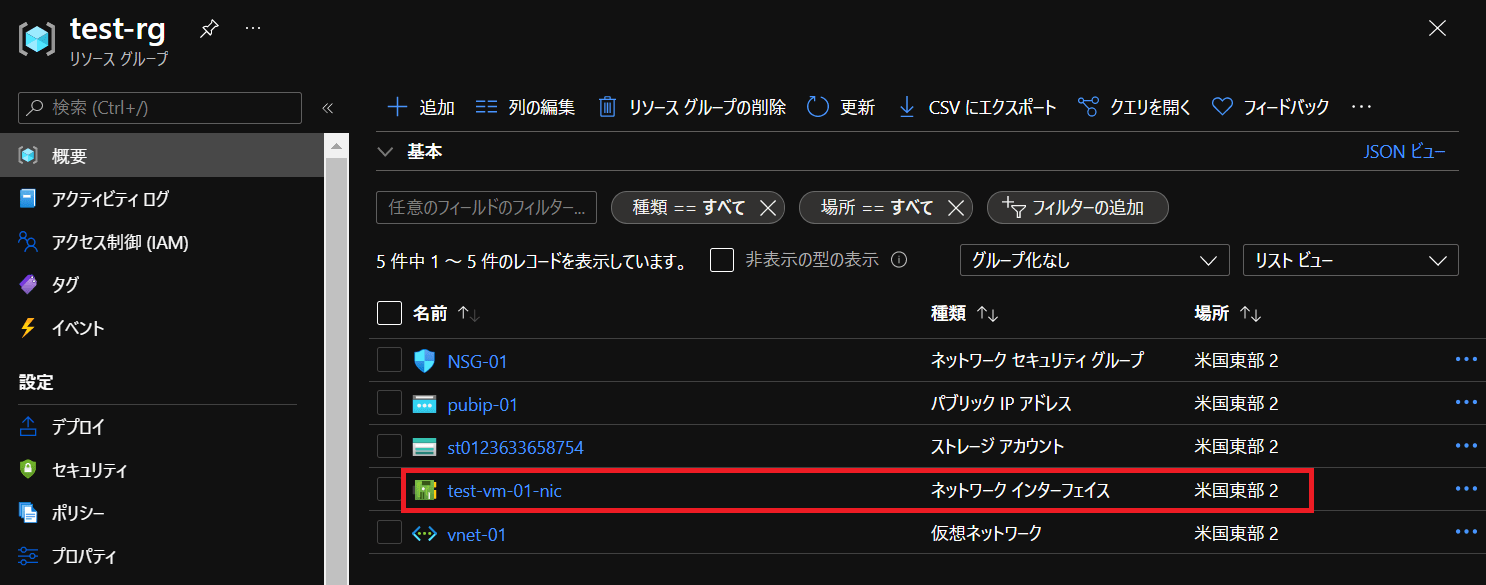Screen dimensions: 1486x585
Task: Click the 追加 plus icon
Action: (x=397, y=107)
